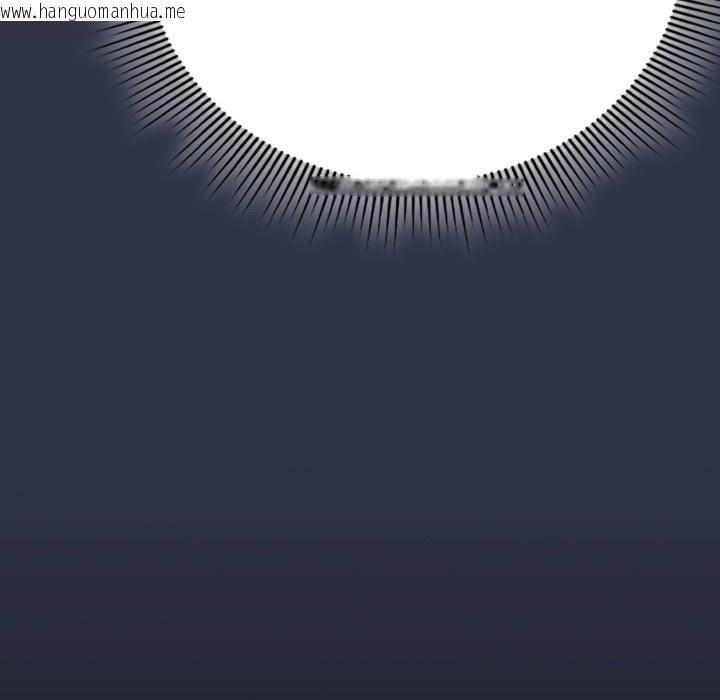This screenshot has width=720, height=700.
Task: Click the bottom left corner of the dark panel
Action: point(15,685)
